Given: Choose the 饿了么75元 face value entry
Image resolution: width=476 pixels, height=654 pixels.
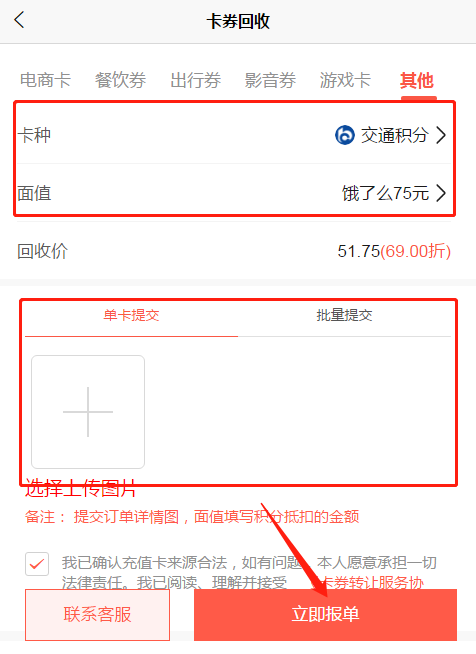Looking at the screenshot, I should (x=385, y=193).
